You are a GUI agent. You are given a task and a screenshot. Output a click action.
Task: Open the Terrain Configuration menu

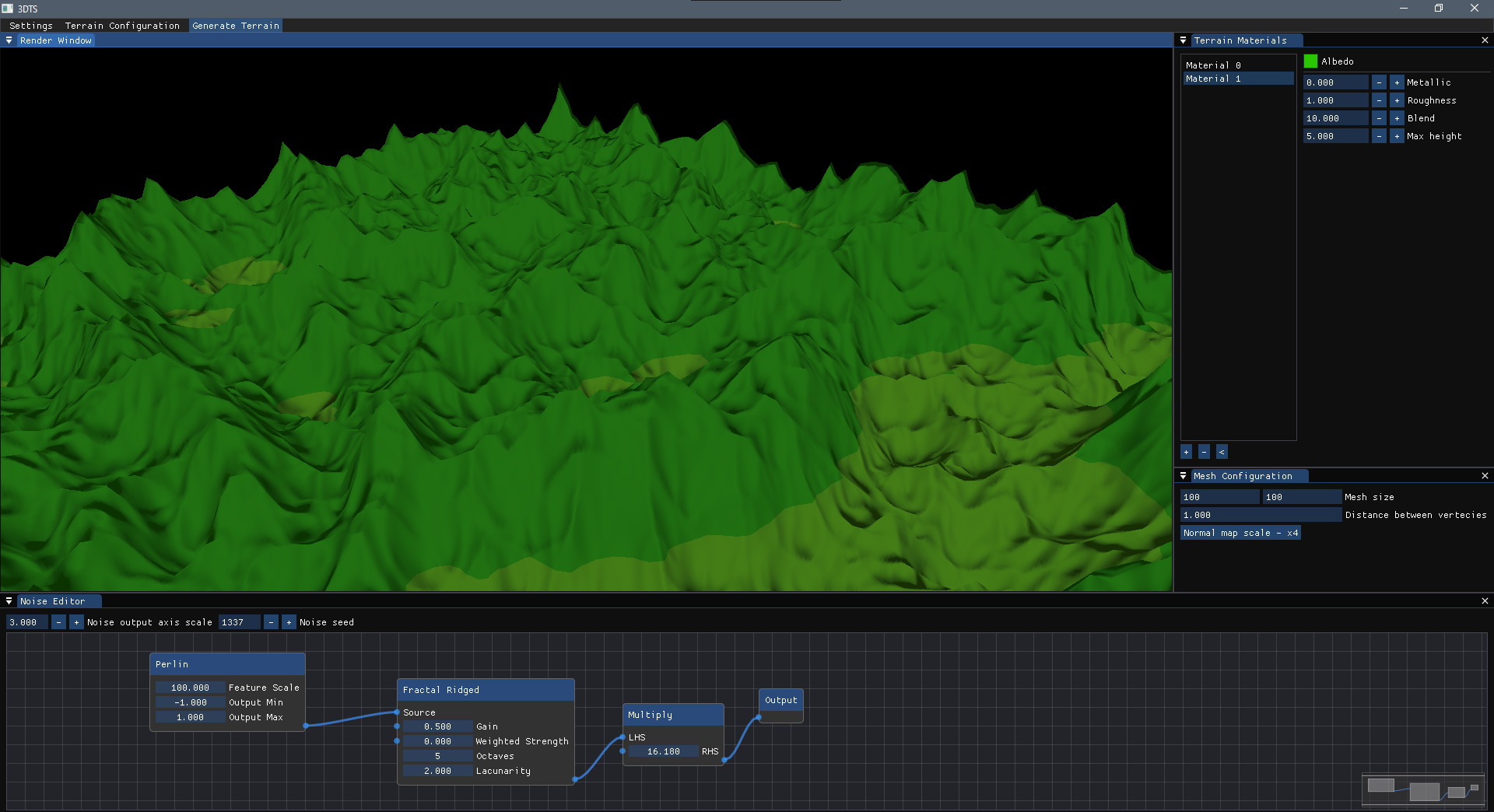tap(122, 26)
